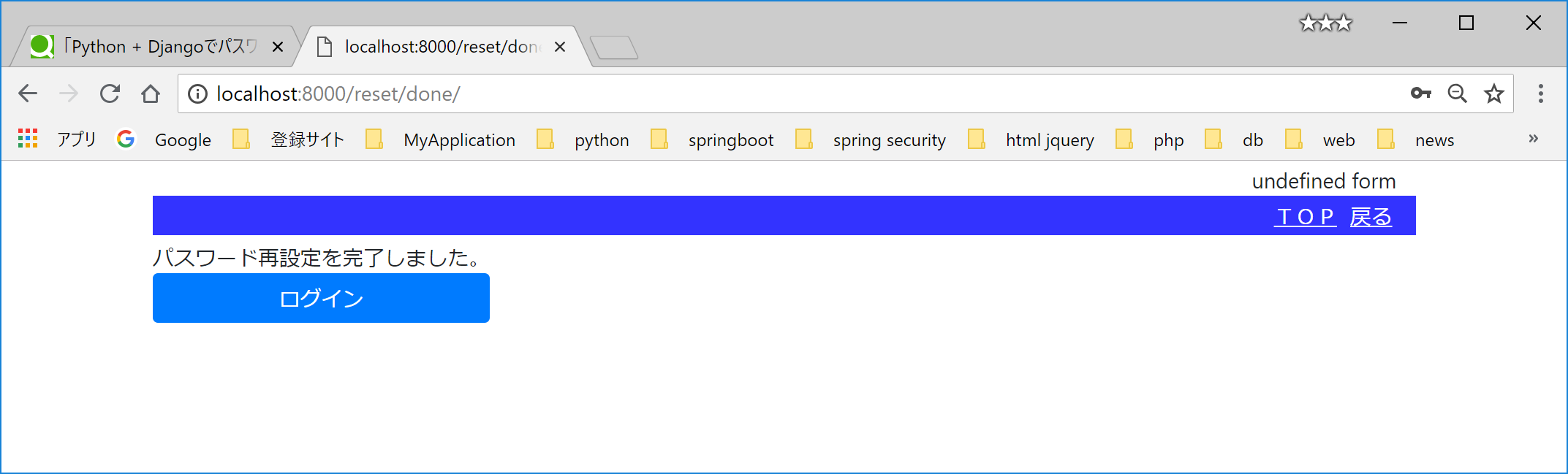Image resolution: width=1568 pixels, height=474 pixels.
Task: Reload the current page
Action: coord(110,93)
